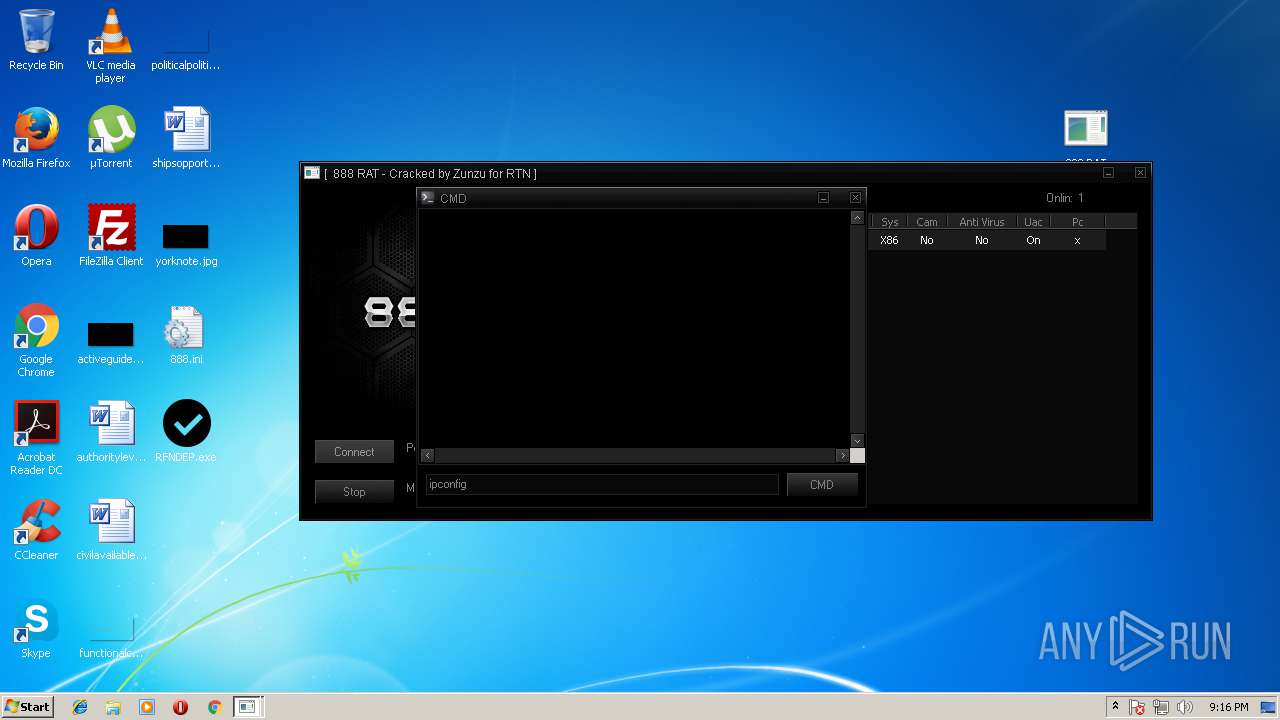Screen dimensions: 1280x720
Task: Run the RFNDEP.exe desktop icon
Action: (186, 432)
